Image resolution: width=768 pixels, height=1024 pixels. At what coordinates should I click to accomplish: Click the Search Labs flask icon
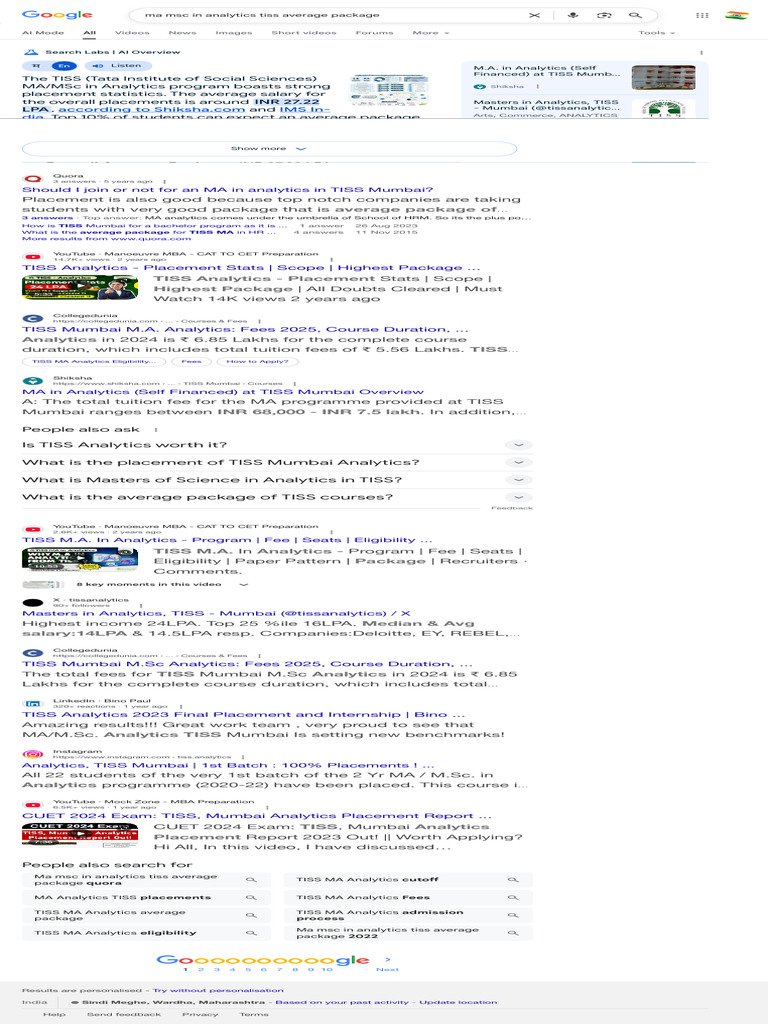click(x=30, y=52)
